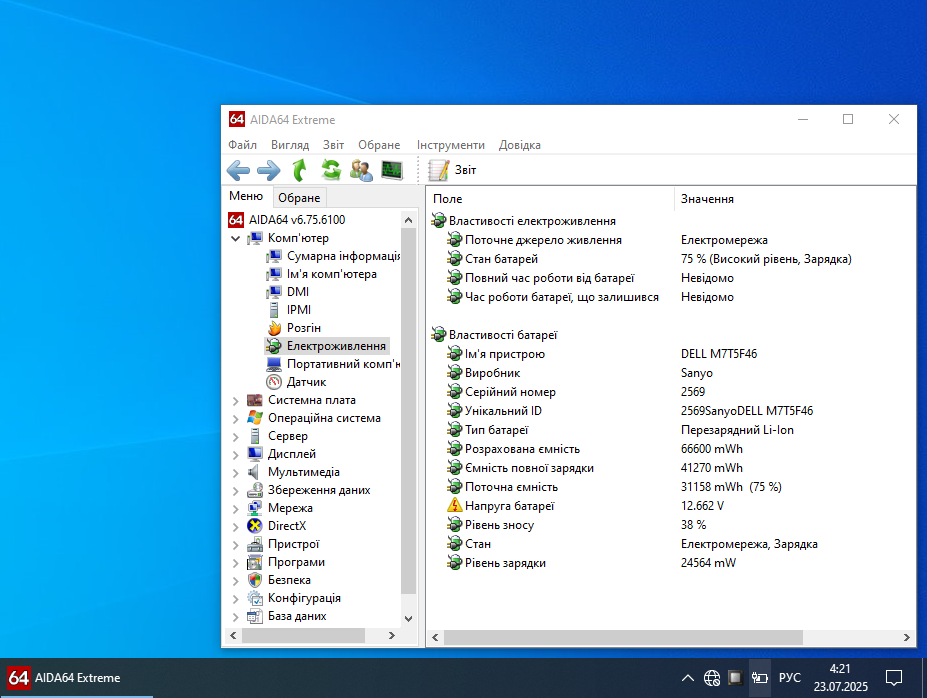Viewport: 927px width, 698px height.
Task: Open the Файл menu
Action: tap(242, 145)
